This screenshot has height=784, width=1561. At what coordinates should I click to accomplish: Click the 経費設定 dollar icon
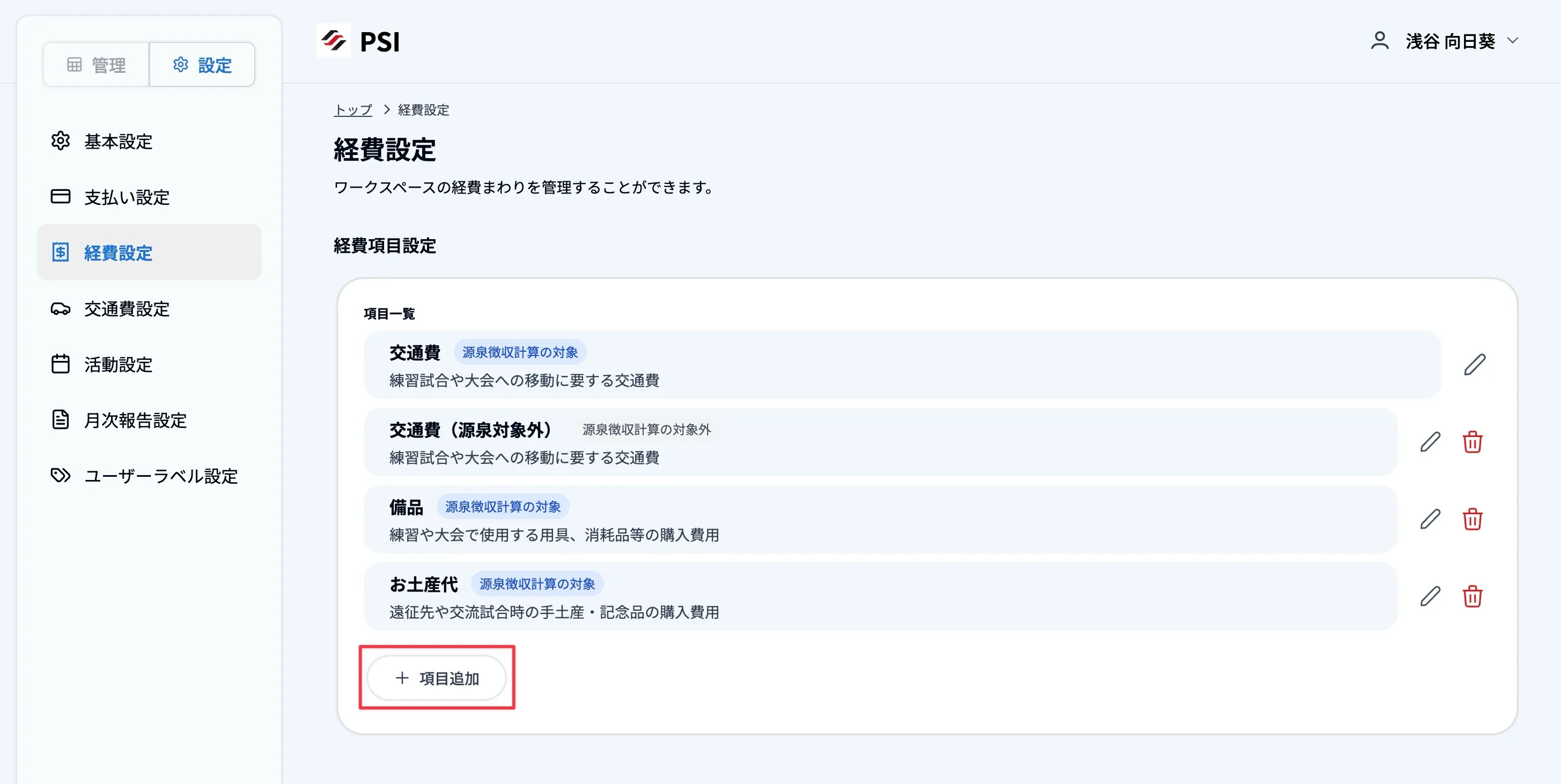[61, 253]
